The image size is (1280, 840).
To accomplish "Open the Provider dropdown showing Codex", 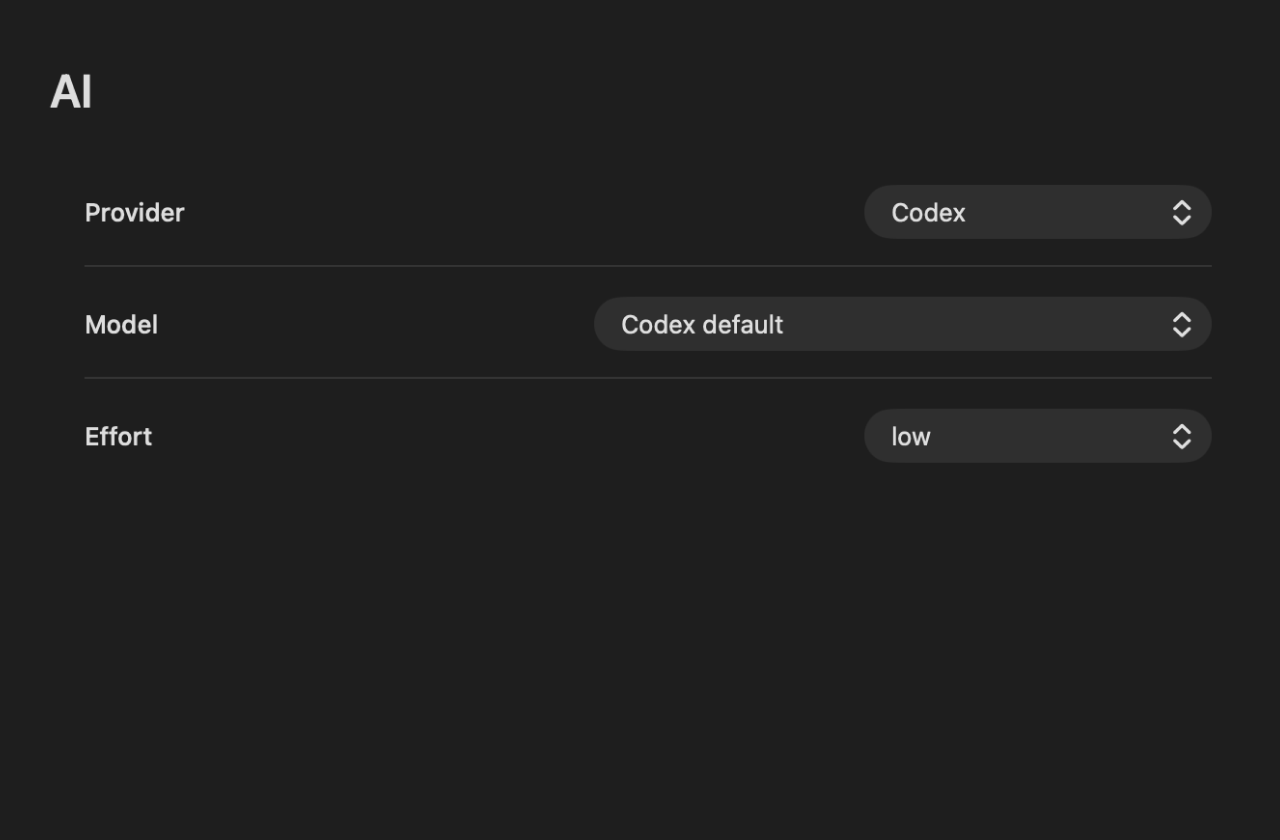I will (x=1037, y=212).
